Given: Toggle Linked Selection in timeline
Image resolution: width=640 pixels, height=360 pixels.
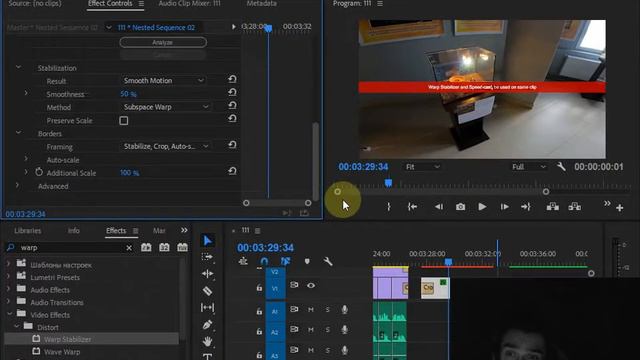Looking at the screenshot, I should 285,261.
